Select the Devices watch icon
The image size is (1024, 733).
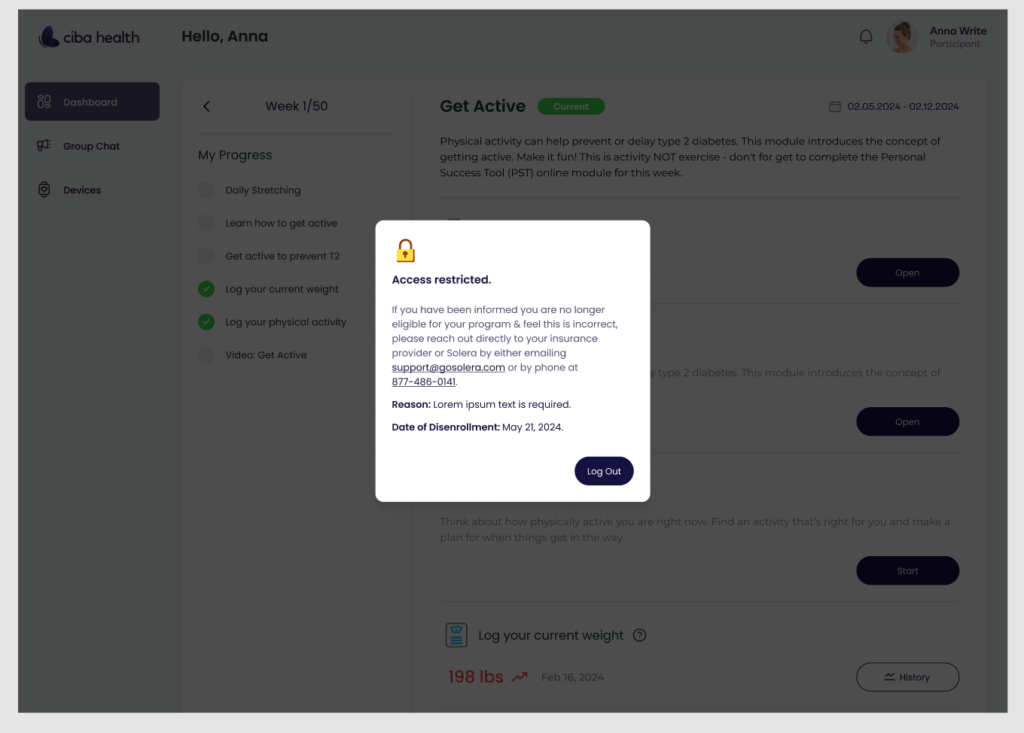[44, 190]
